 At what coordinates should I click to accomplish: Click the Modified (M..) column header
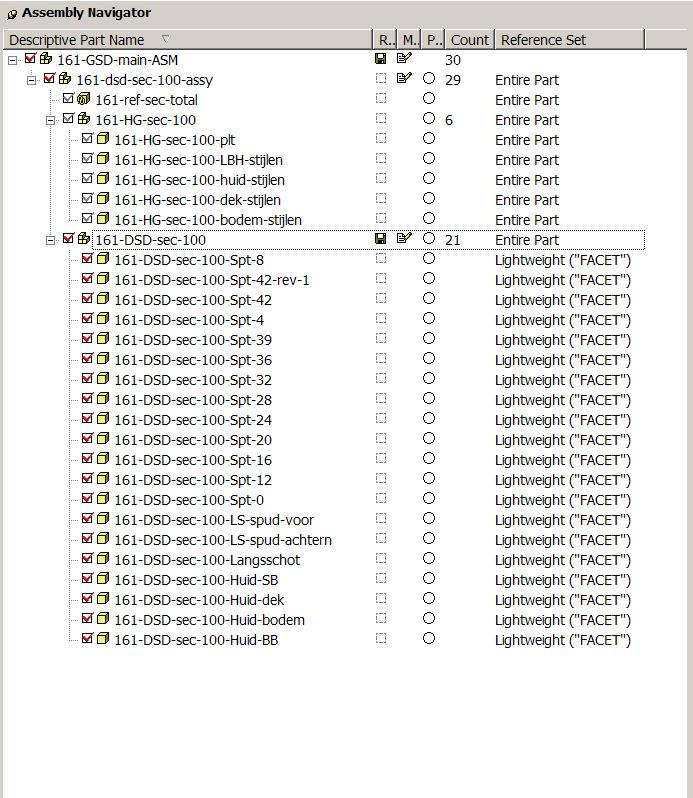coord(409,40)
